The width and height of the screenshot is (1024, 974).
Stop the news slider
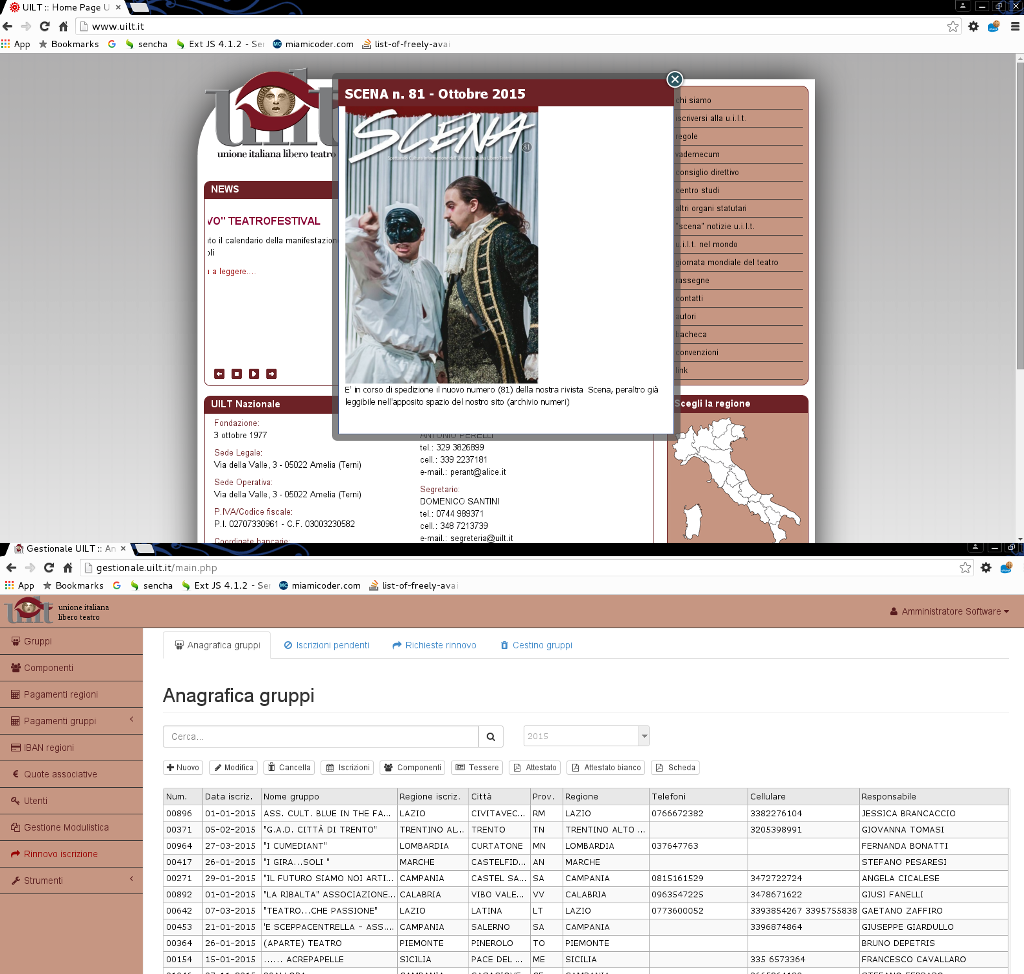point(236,374)
